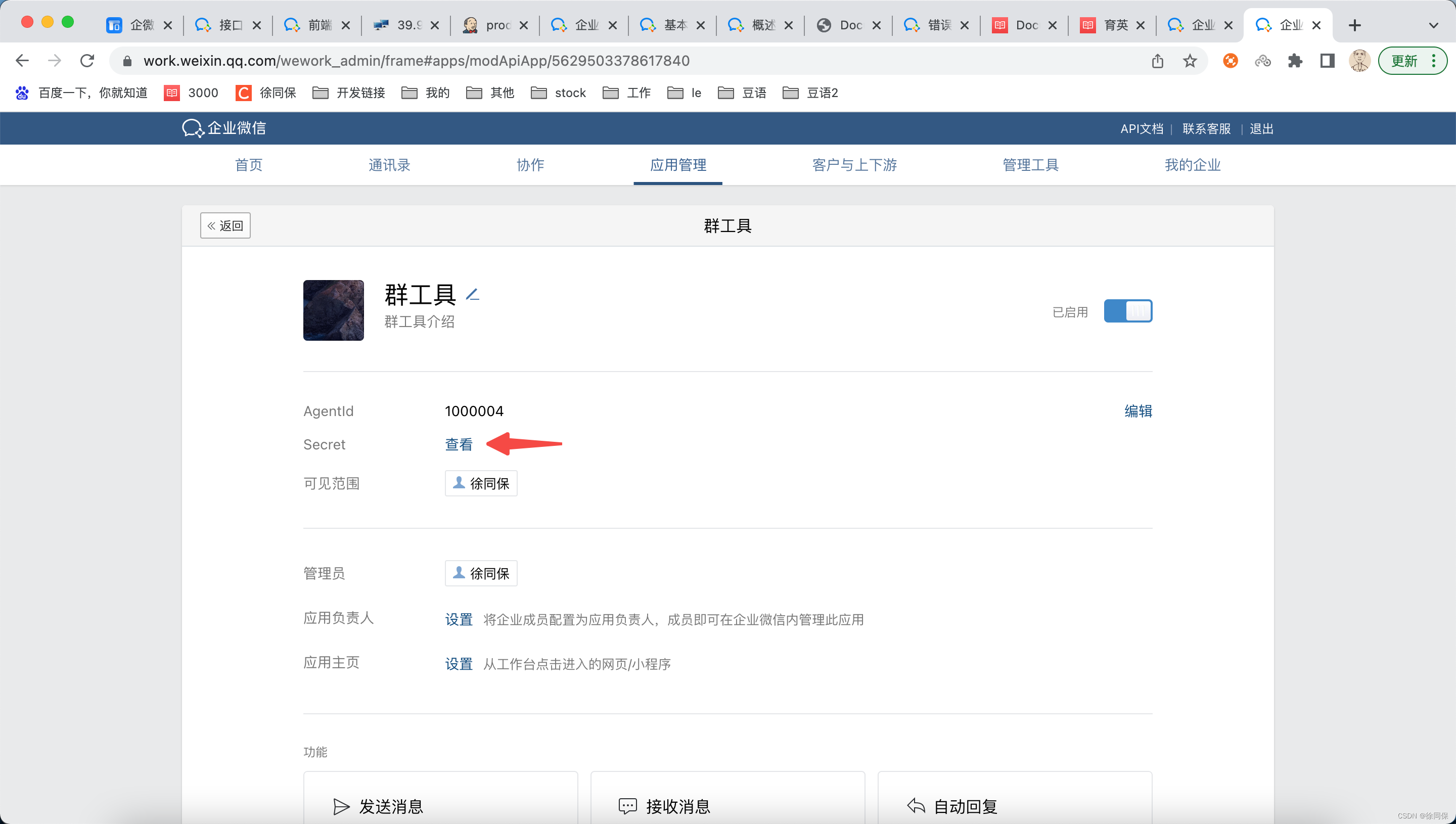Toggle the browser side panel icon
Viewport: 1456px width, 824px height.
coord(1327,61)
